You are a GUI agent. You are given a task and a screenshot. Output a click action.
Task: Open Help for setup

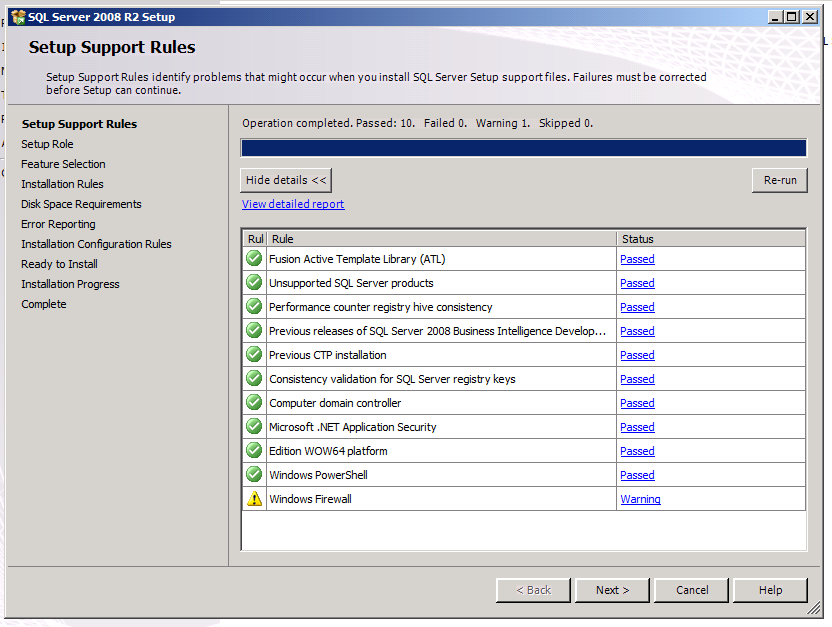pos(770,590)
